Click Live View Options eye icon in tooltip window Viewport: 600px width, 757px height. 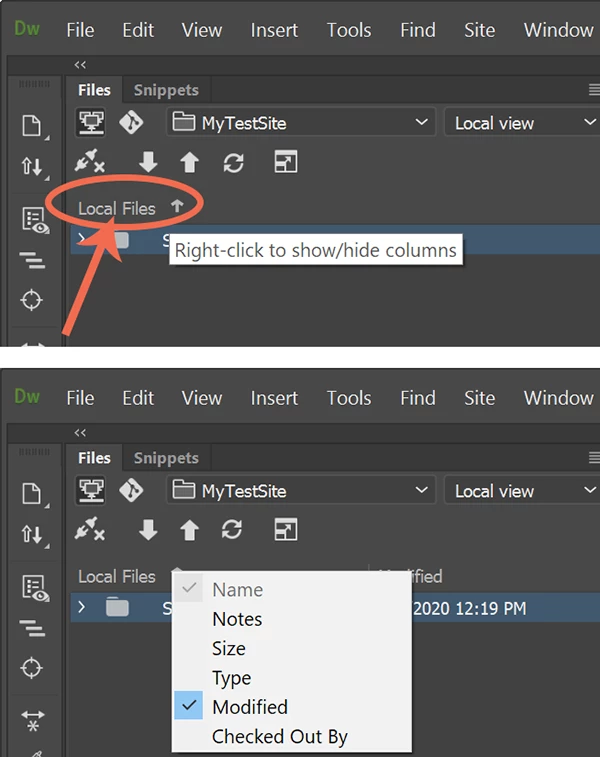pyautogui.click(x=36, y=221)
